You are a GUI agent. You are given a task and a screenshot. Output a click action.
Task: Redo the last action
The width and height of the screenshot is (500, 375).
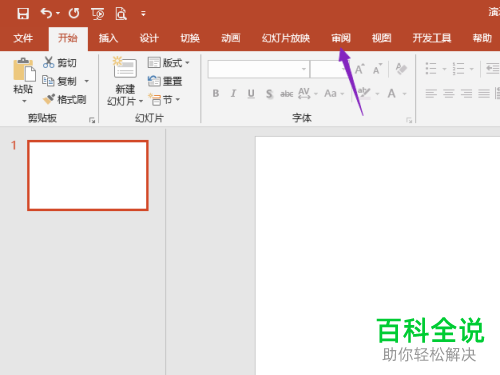[x=74, y=13]
